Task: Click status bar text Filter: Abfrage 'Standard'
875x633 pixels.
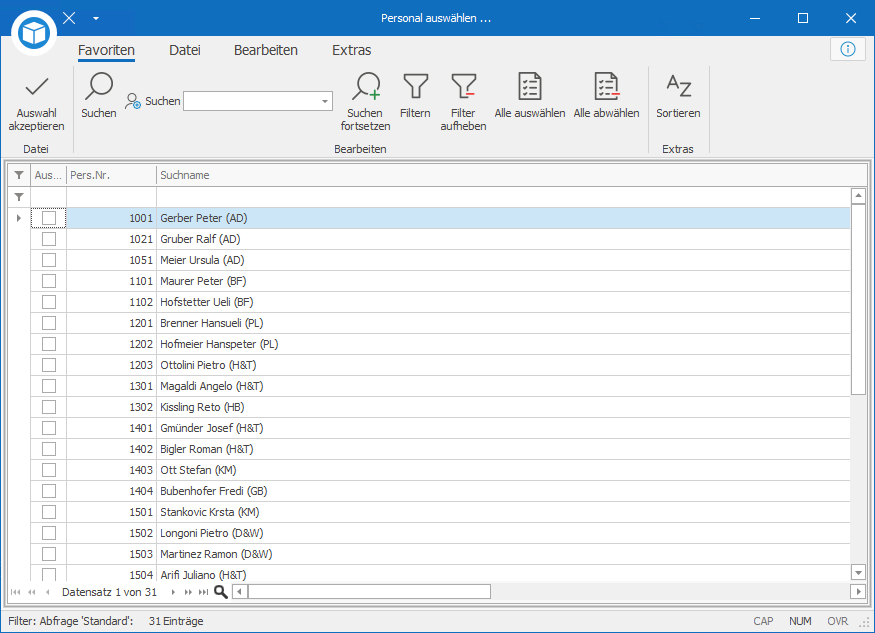Action: pos(70,621)
